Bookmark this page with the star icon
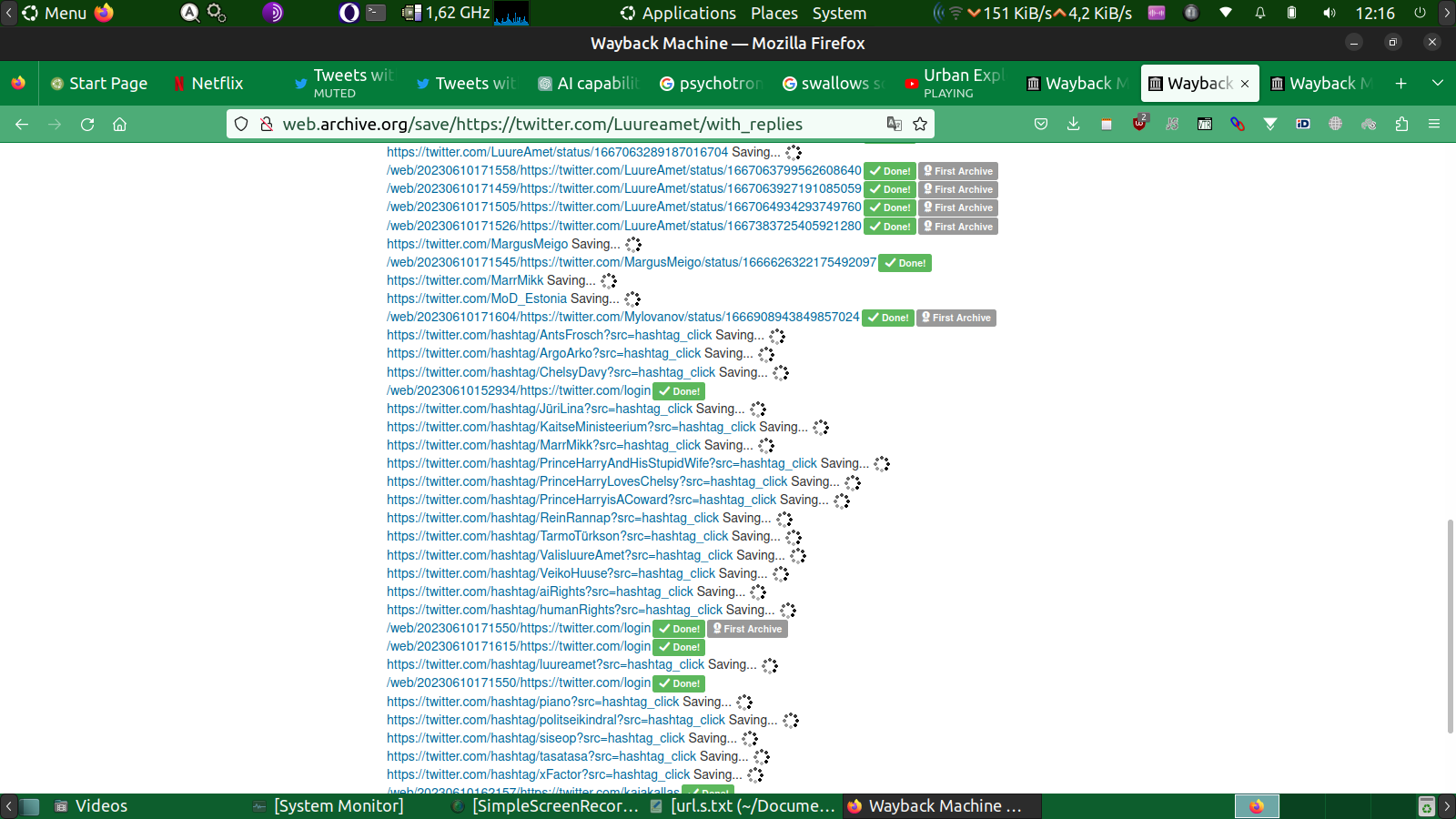The height and width of the screenshot is (819, 1456). pyautogui.click(x=920, y=125)
